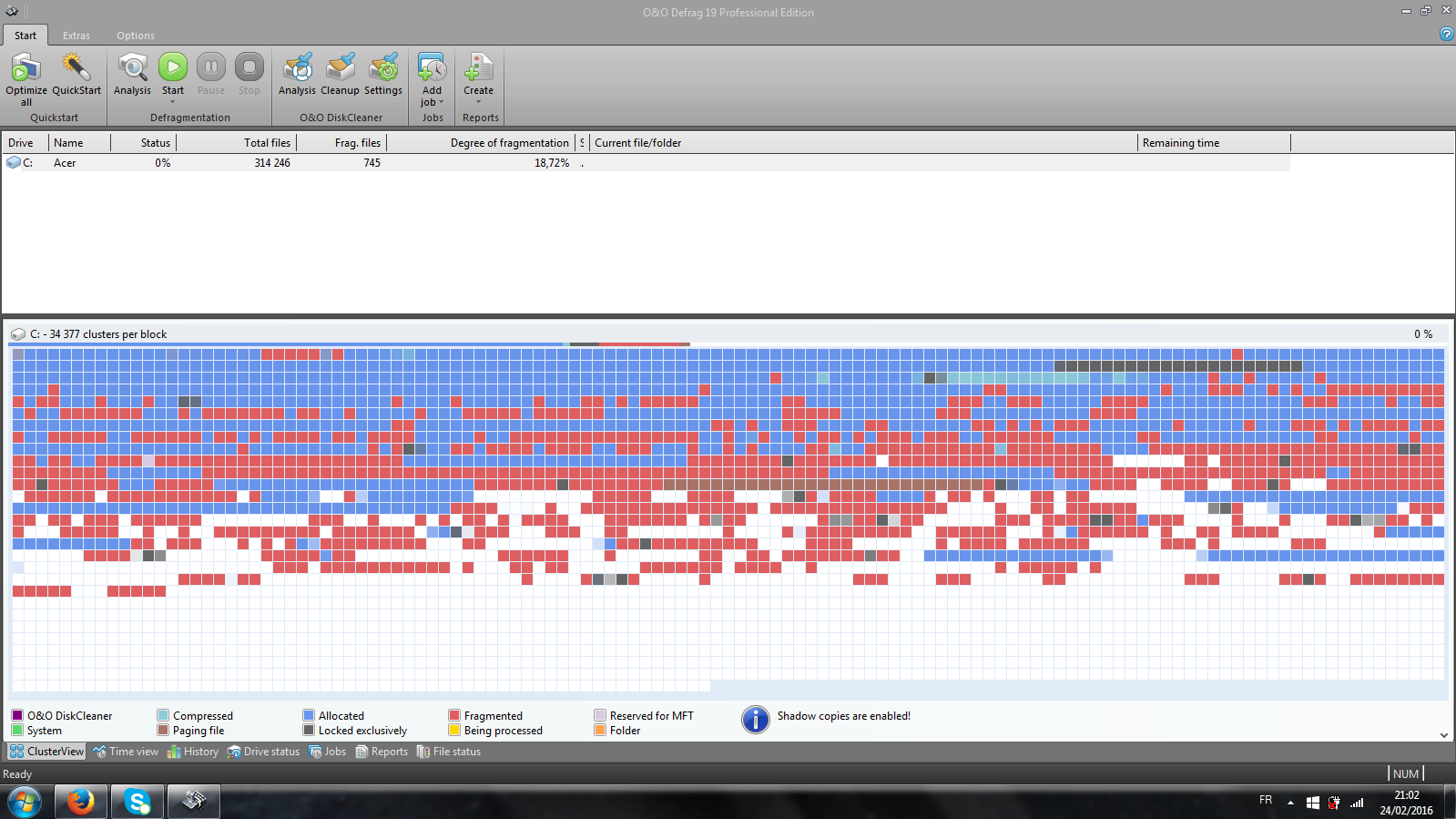
Task: Open the Options ribbon tab
Action: [x=136, y=36]
